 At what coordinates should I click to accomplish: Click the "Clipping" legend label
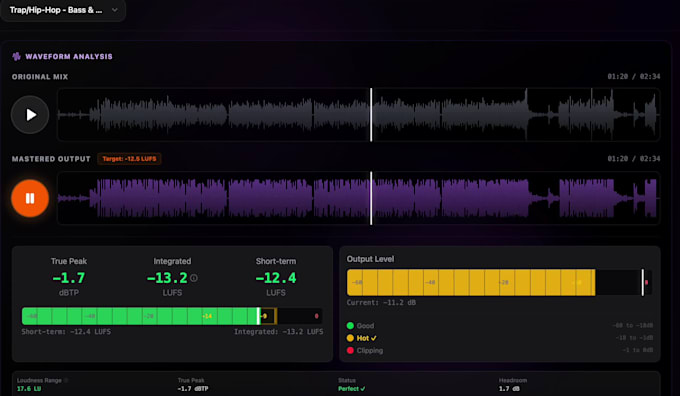coord(369,350)
